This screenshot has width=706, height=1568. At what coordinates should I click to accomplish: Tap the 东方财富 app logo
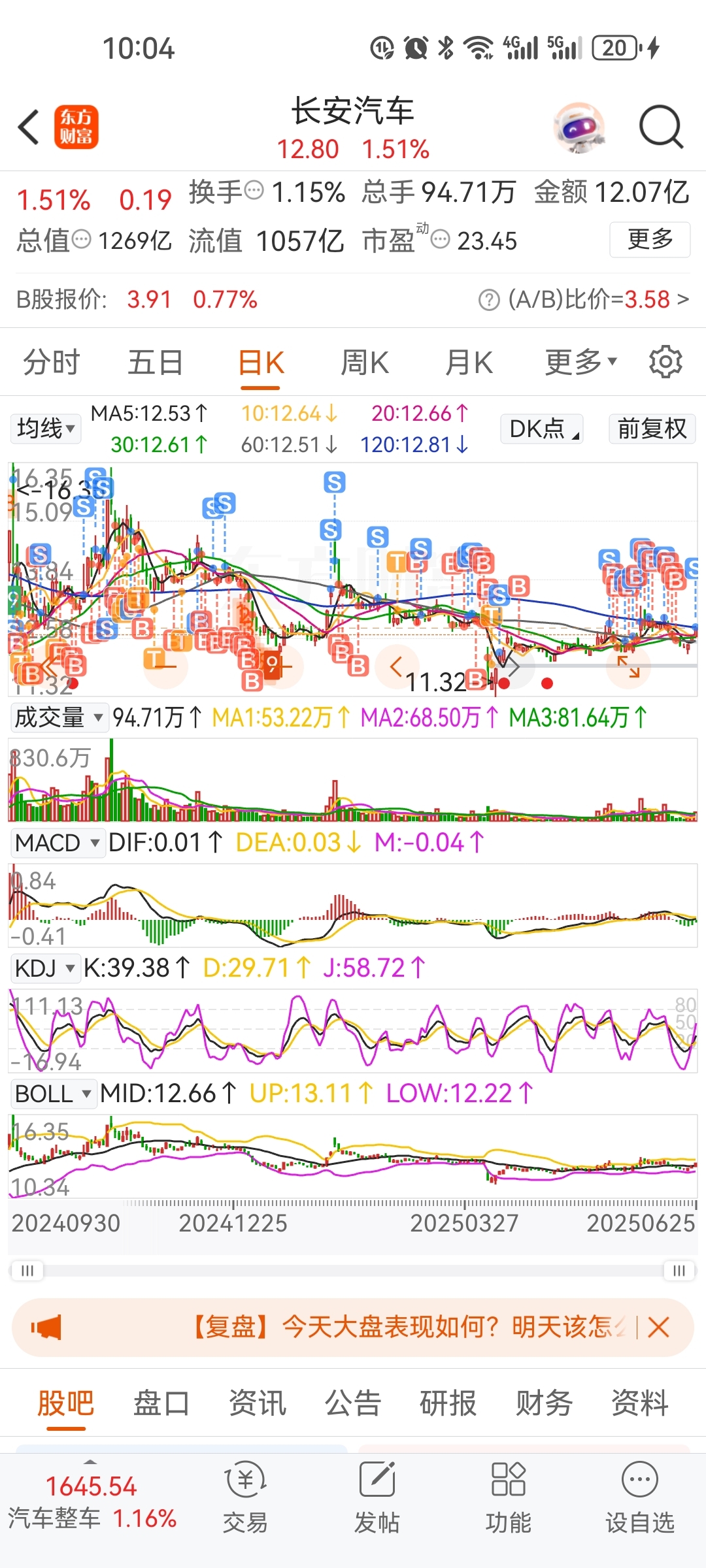tap(76, 127)
